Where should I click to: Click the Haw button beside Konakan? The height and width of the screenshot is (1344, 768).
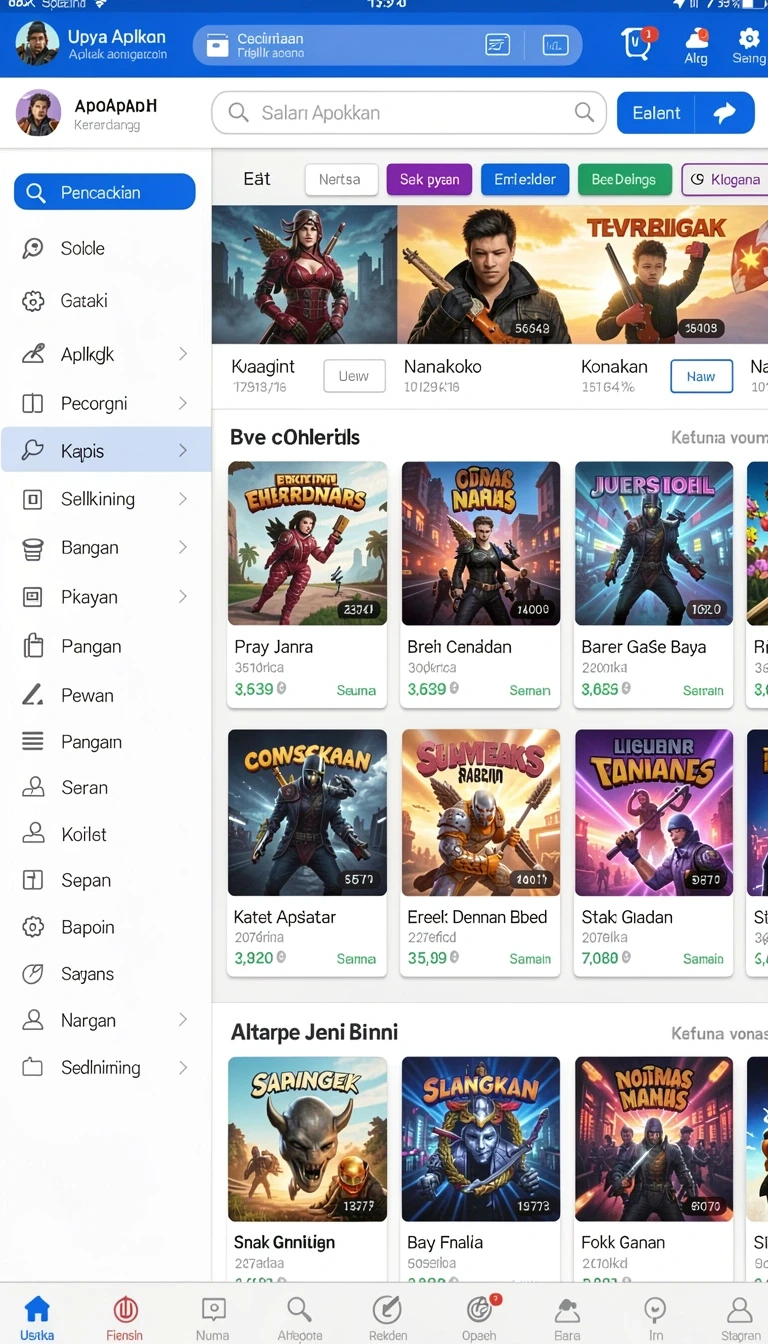coord(701,376)
